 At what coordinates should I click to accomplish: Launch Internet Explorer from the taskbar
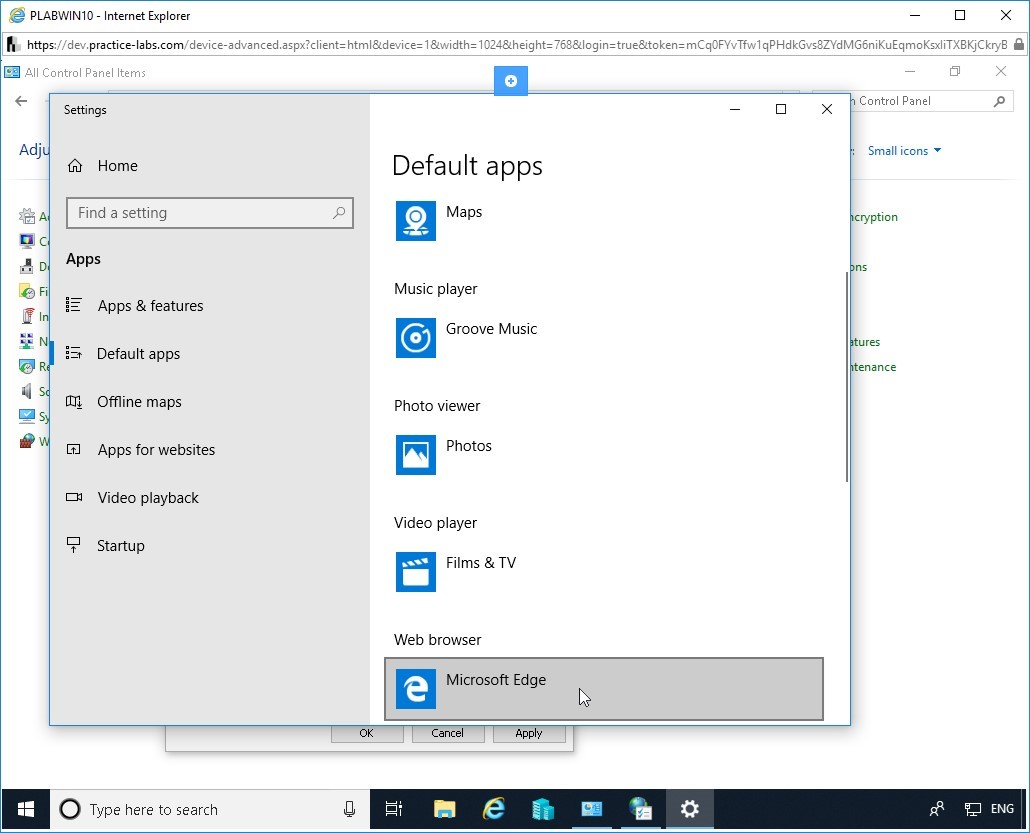coord(493,809)
